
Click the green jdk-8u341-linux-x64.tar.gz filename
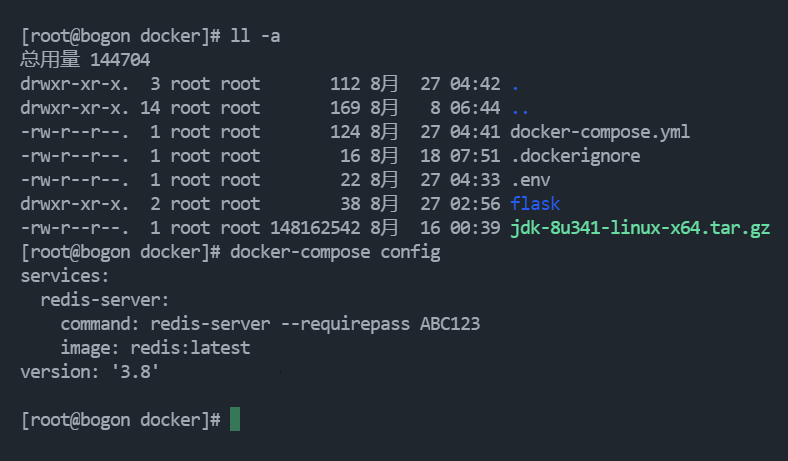tap(640, 228)
